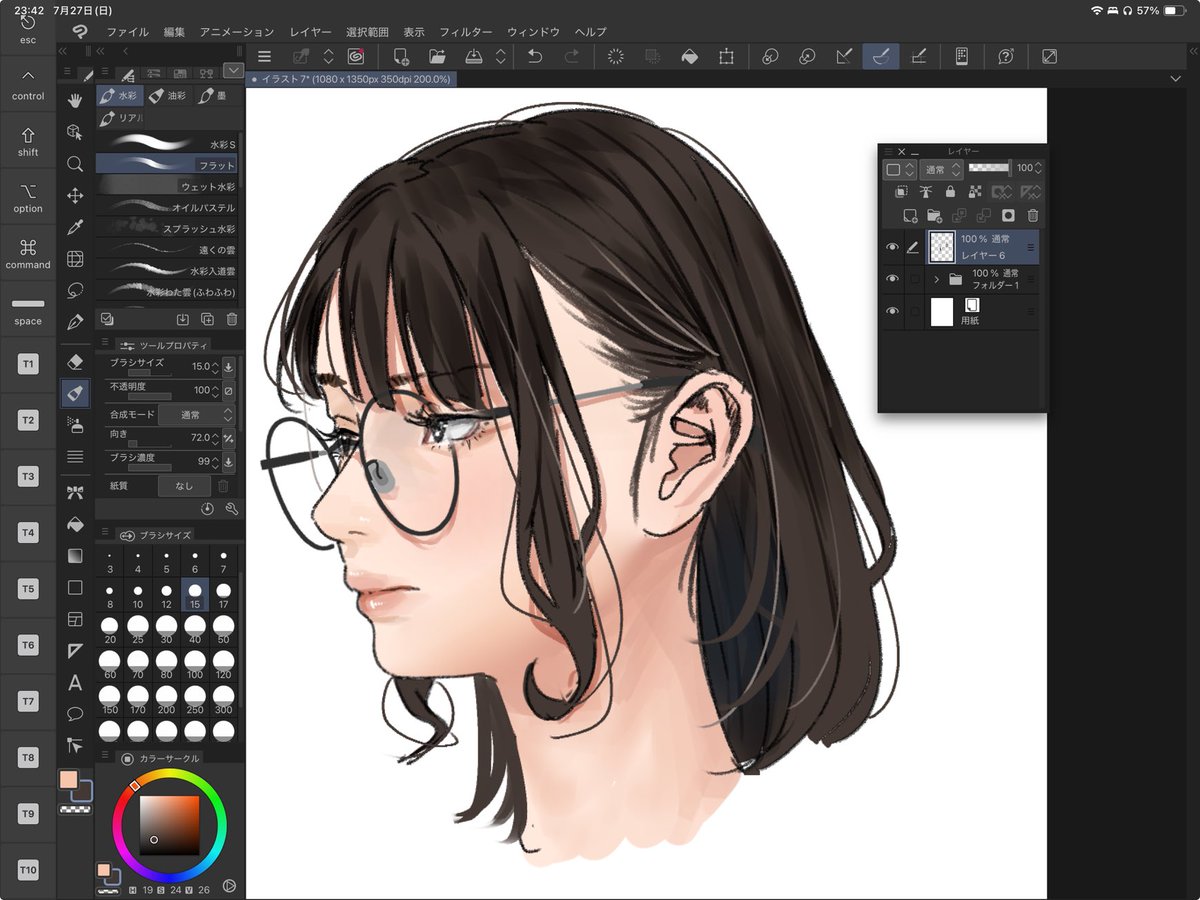Pick brush size 100 preset
Screen dimensions: 1200x900
195,665
